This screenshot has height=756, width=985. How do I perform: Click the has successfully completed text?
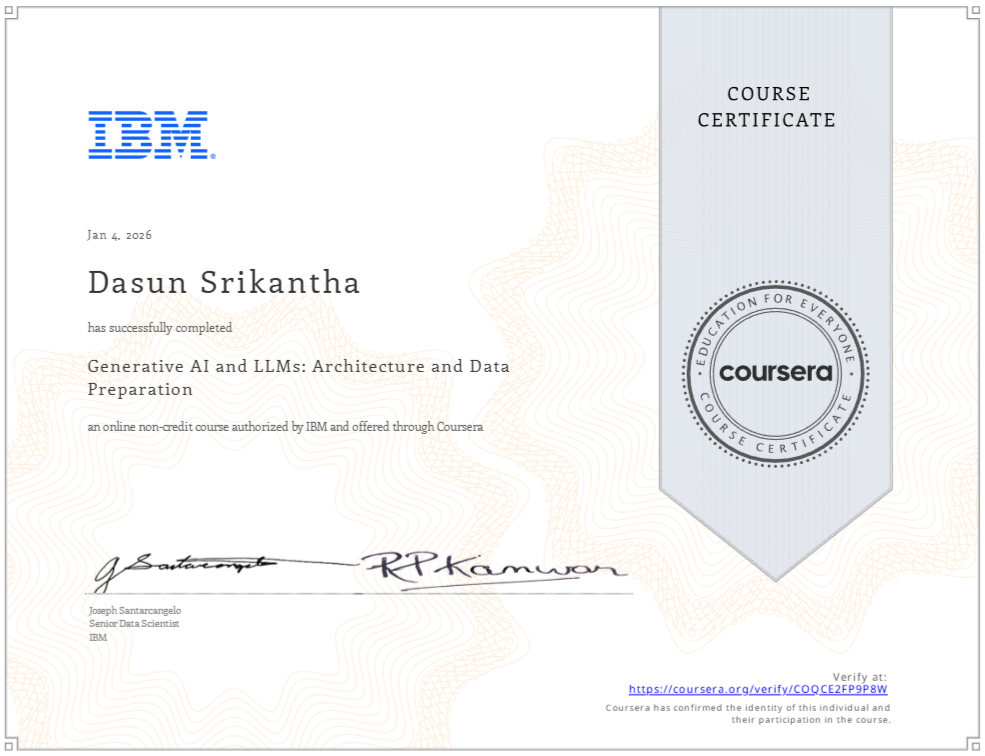click(159, 327)
